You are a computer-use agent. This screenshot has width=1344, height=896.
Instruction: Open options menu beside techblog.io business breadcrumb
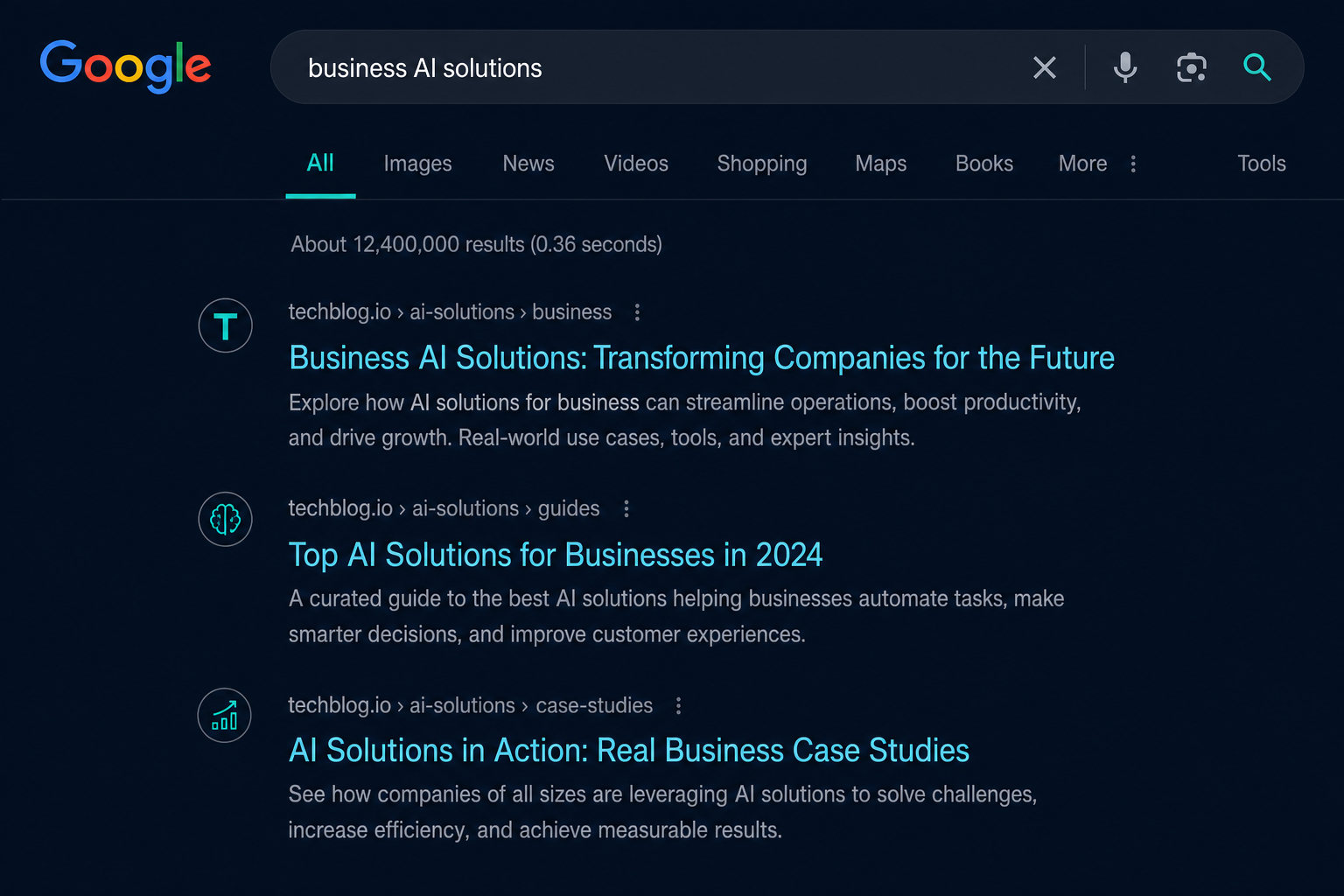coord(637,312)
